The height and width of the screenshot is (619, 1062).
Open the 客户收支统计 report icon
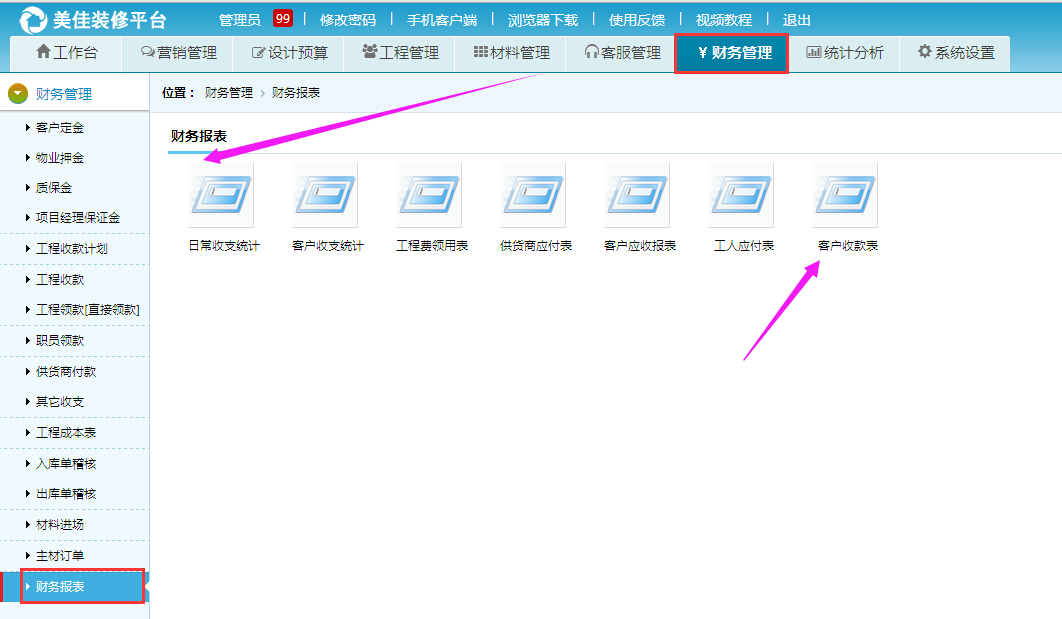tap(325, 196)
